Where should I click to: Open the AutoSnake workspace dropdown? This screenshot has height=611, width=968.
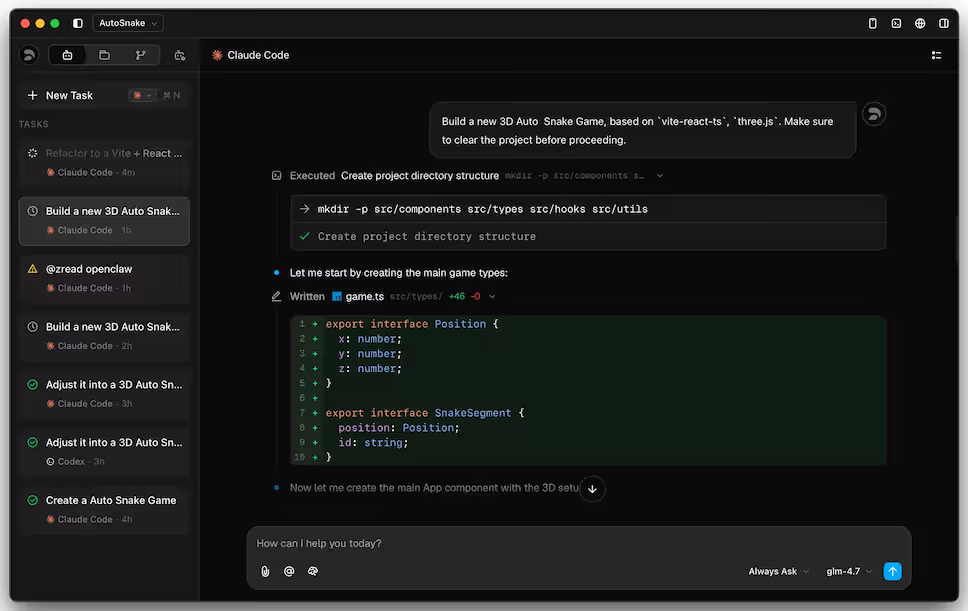tap(127, 22)
